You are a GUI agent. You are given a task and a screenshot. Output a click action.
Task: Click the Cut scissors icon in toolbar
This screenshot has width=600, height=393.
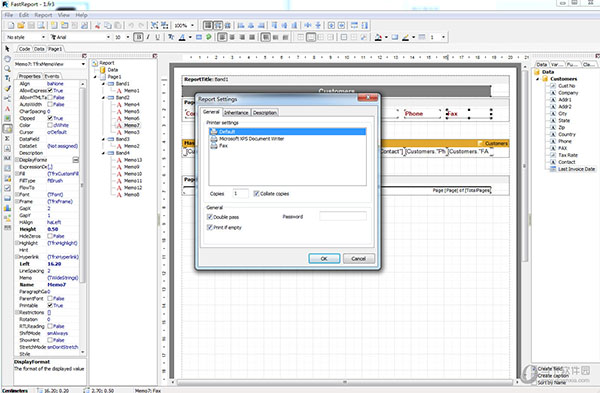(x=98, y=25)
